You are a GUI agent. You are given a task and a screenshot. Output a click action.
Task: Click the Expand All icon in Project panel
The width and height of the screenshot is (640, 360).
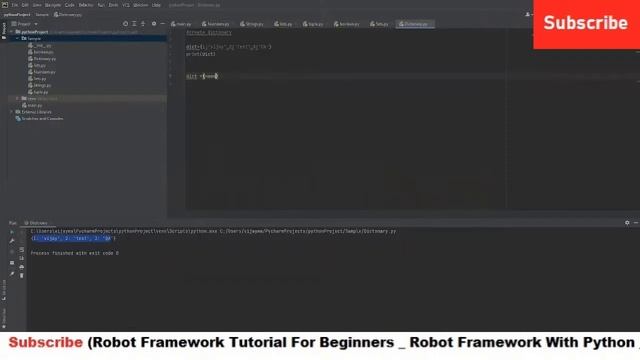(x=134, y=24)
